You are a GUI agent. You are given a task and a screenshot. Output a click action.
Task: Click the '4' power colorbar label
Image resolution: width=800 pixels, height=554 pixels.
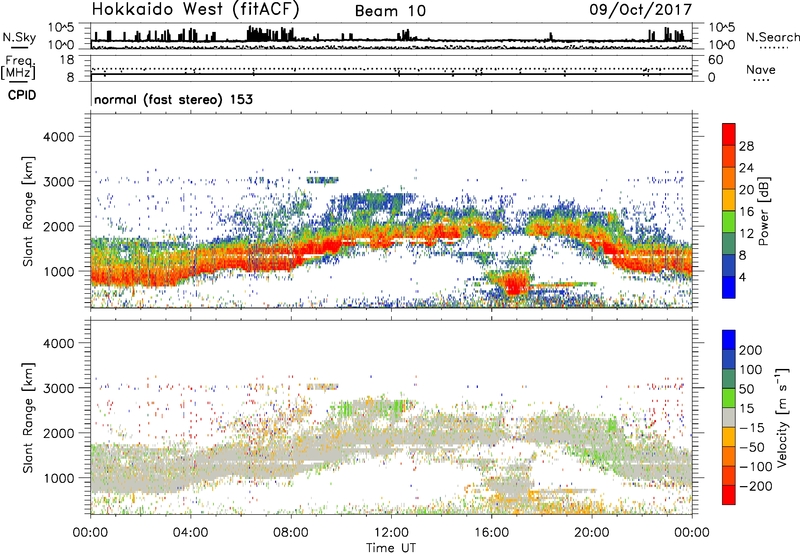pos(742,278)
